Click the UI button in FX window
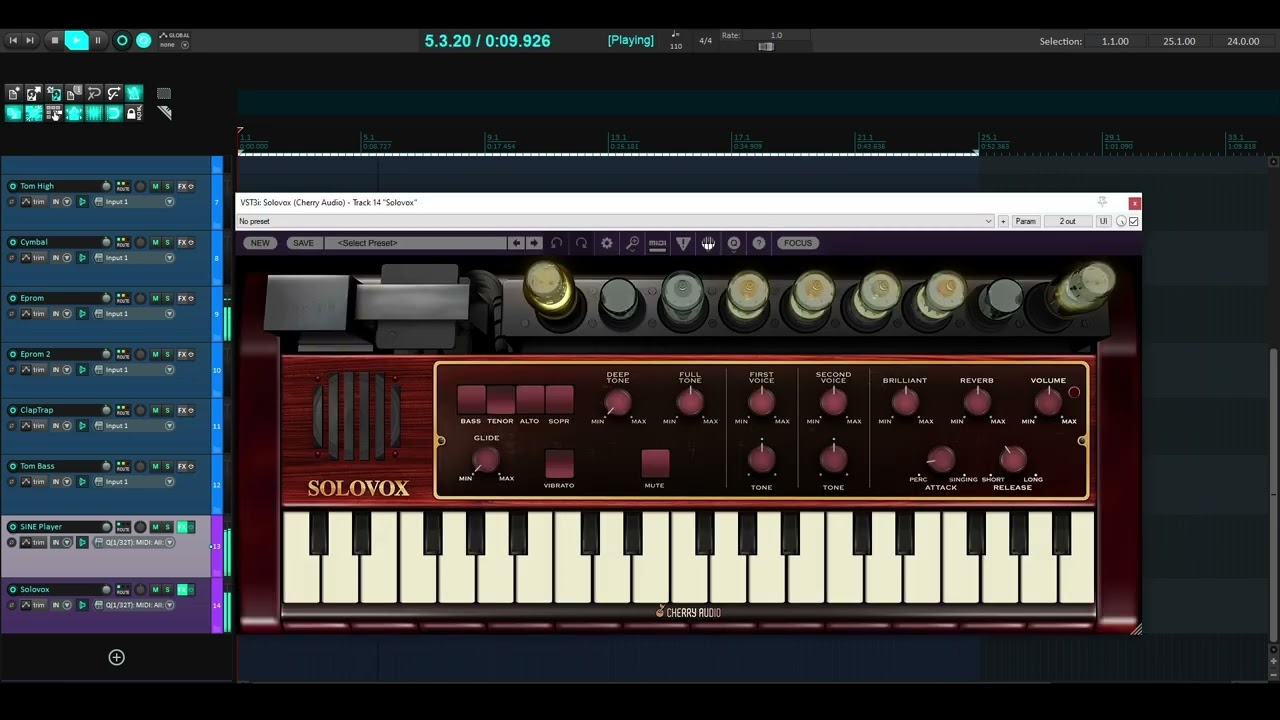Viewport: 1280px width, 720px height. [x=1103, y=221]
